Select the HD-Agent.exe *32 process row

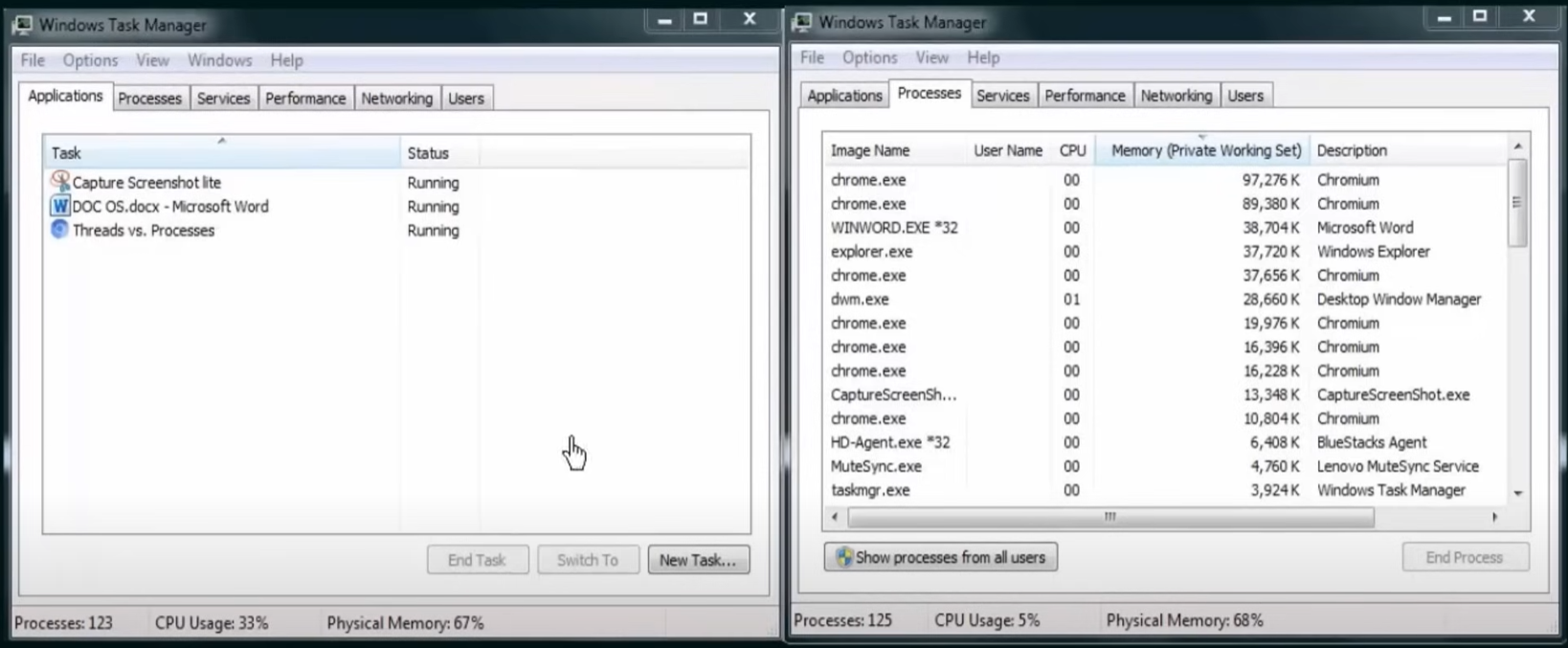(1165, 442)
